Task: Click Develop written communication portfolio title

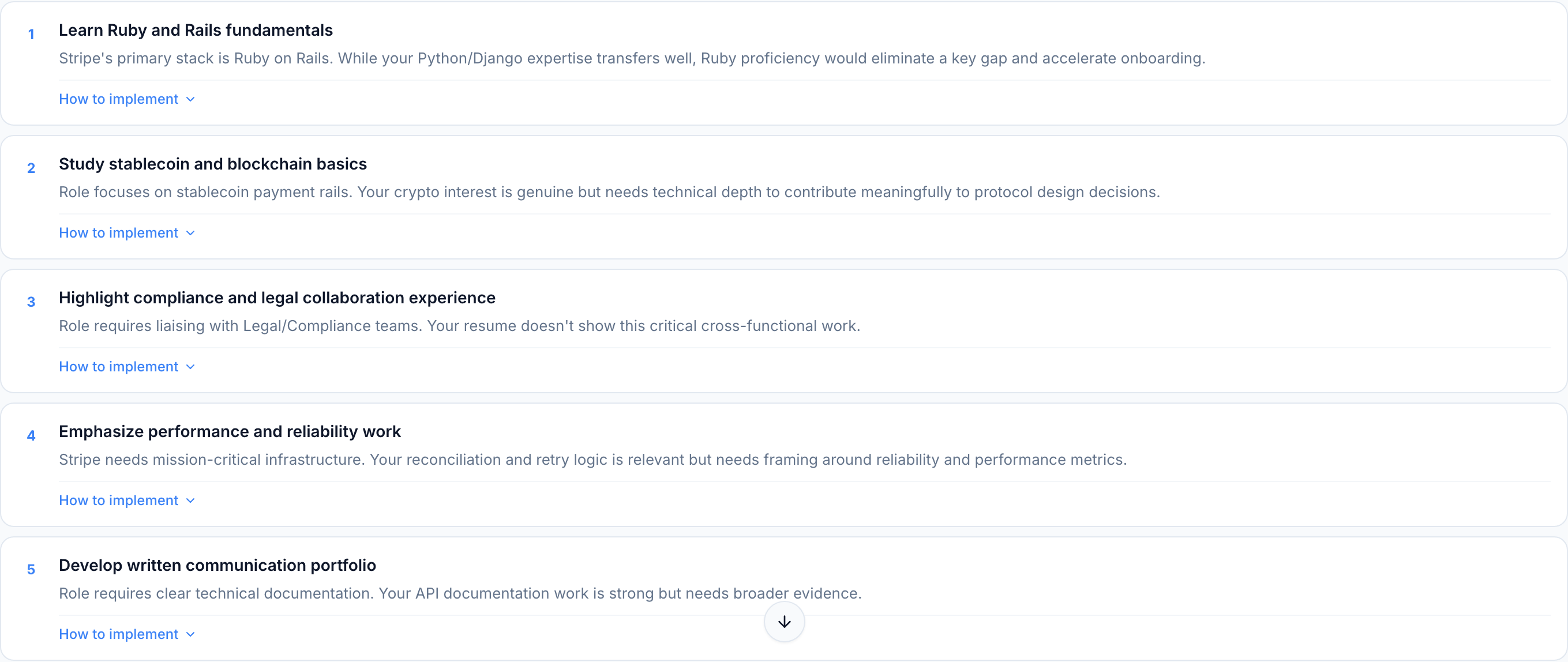Action: 217,566
